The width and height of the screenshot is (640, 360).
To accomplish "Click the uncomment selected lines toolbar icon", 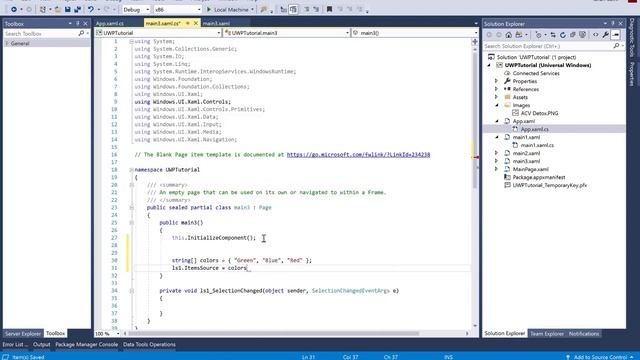I will pyautogui.click(x=316, y=9).
